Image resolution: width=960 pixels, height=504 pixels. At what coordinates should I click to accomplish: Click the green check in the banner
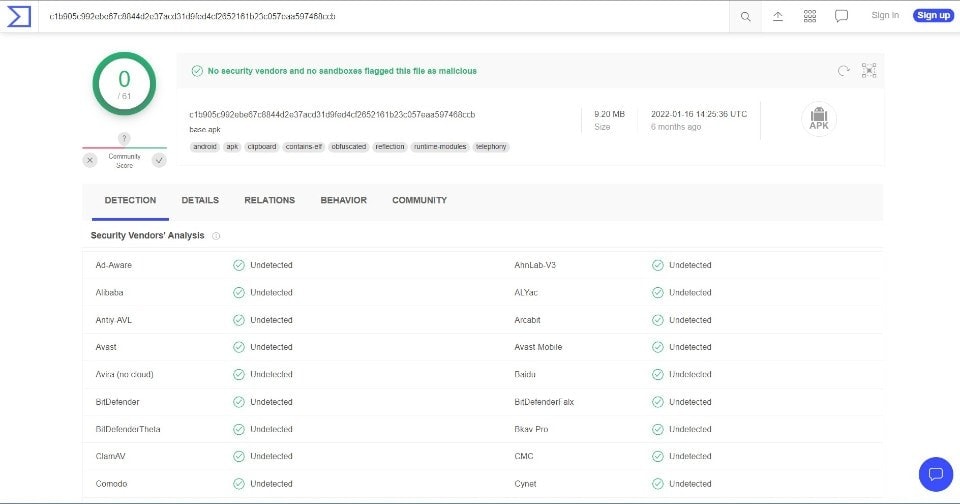tap(197, 71)
